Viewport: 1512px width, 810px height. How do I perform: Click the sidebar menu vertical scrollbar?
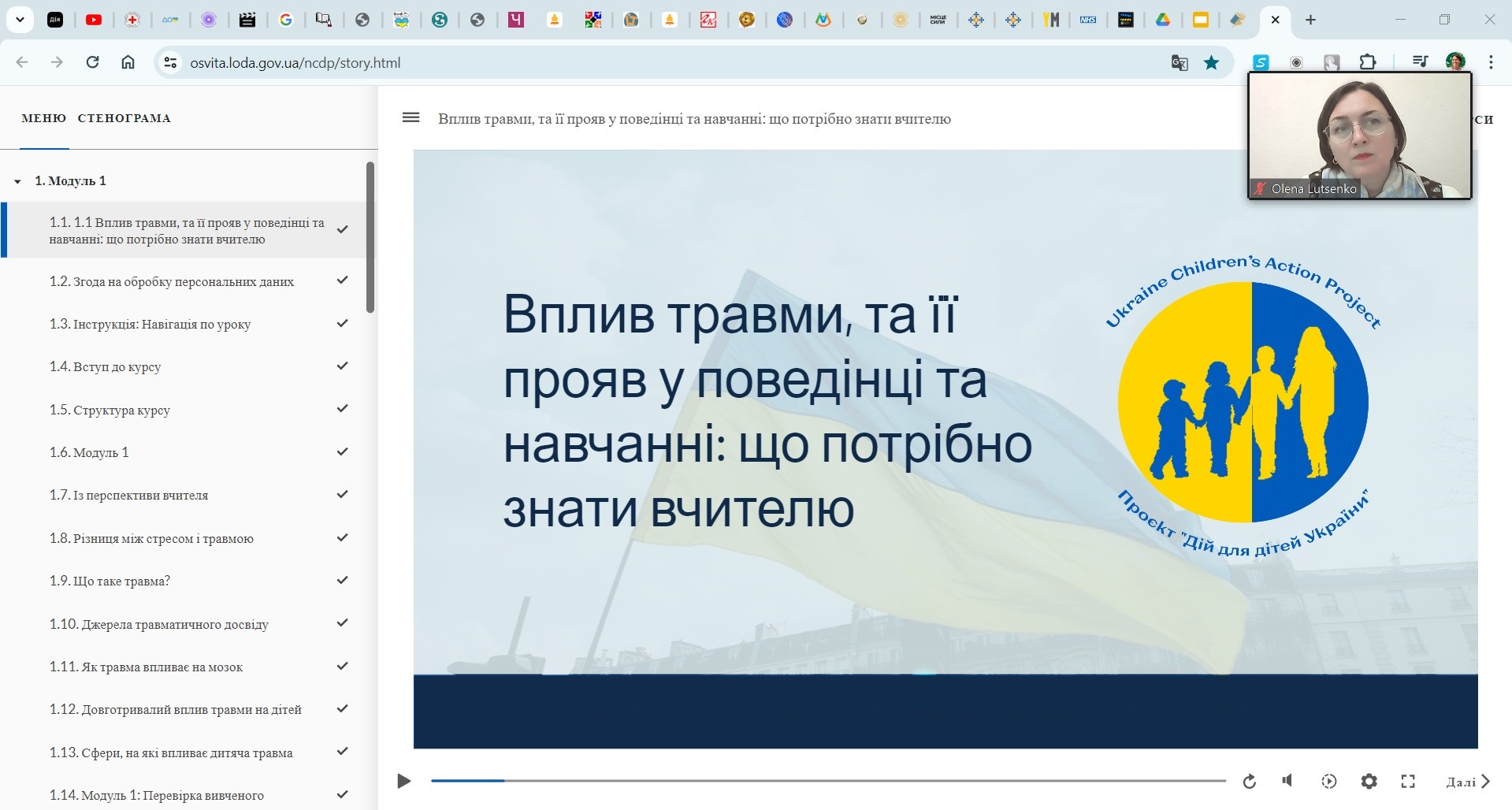click(x=370, y=236)
